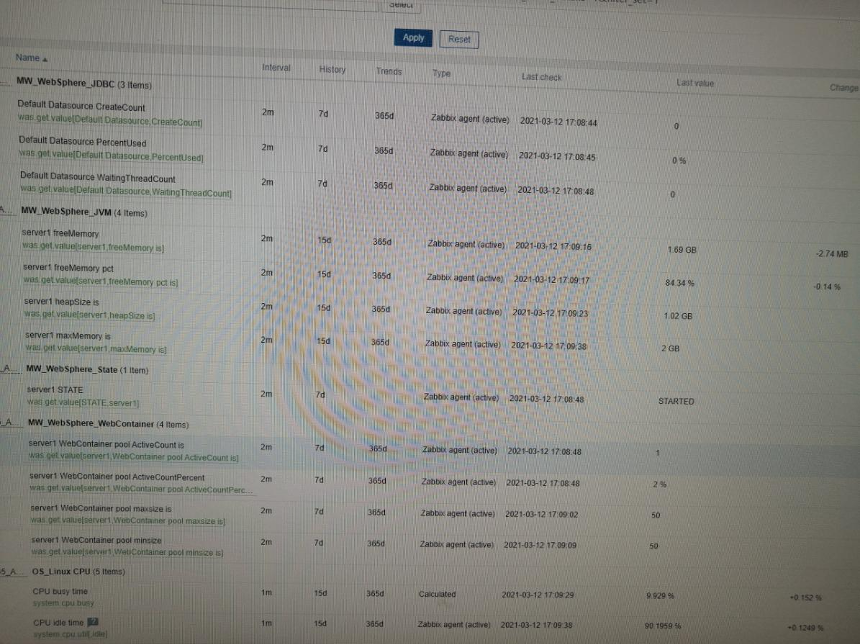Viewport: 860px width, 644px height.
Task: Click the 2021-03-12 17:09:16 last check timestamp
Action: click(553, 246)
